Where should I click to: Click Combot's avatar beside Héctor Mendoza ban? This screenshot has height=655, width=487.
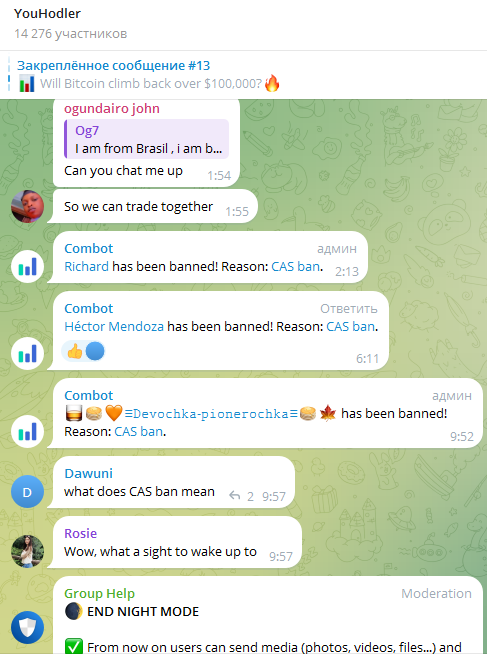[x=28, y=353]
